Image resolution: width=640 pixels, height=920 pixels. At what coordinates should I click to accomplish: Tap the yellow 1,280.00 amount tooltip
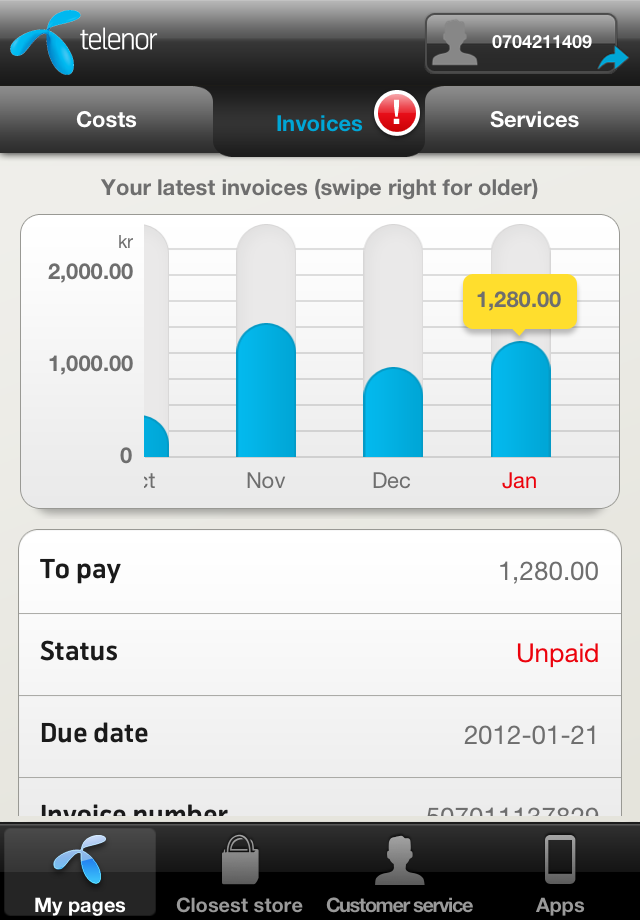point(519,300)
